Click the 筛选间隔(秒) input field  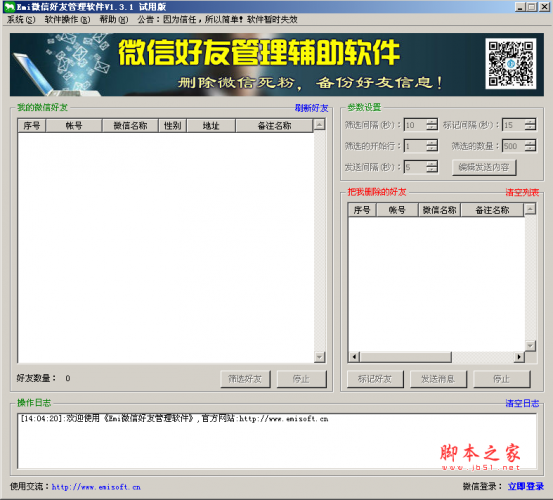415,125
